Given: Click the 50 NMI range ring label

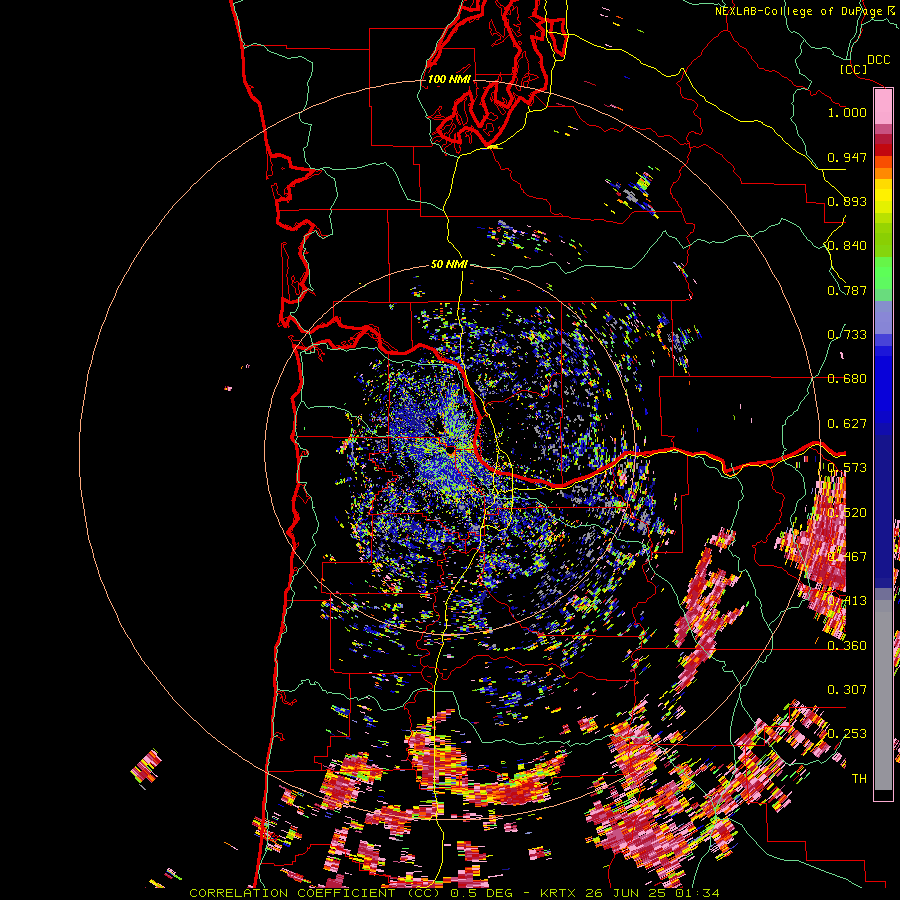Looking at the screenshot, I should [449, 264].
